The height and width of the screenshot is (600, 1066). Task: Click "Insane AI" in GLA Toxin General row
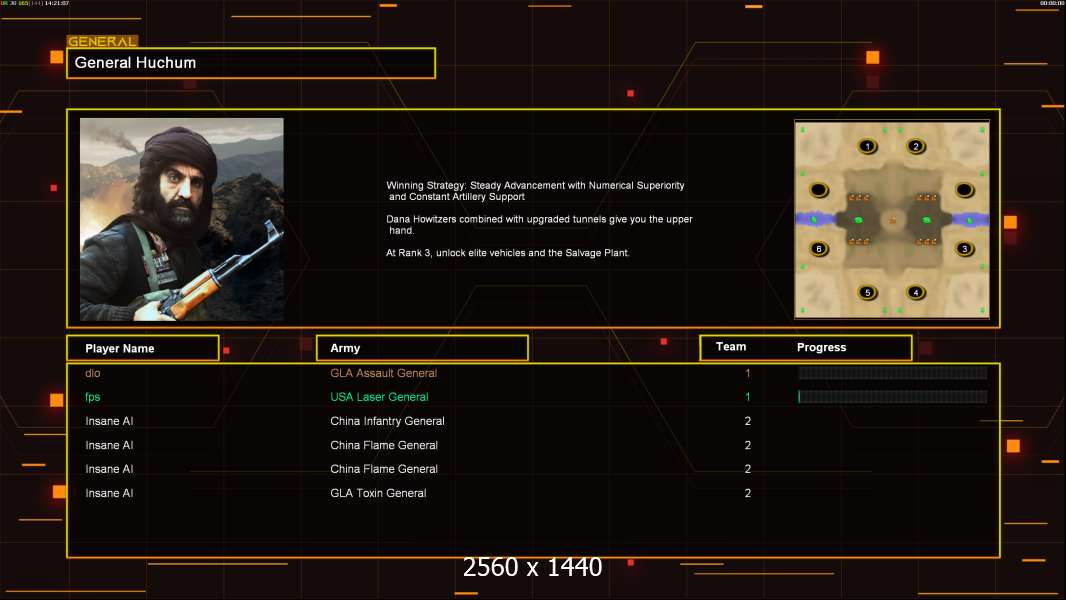click(109, 493)
